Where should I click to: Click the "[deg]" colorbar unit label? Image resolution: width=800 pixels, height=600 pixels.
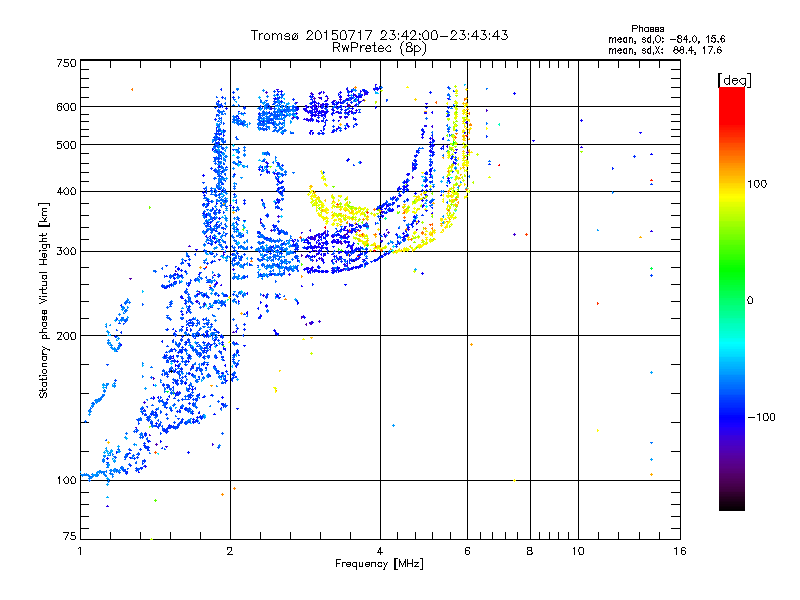(x=734, y=80)
